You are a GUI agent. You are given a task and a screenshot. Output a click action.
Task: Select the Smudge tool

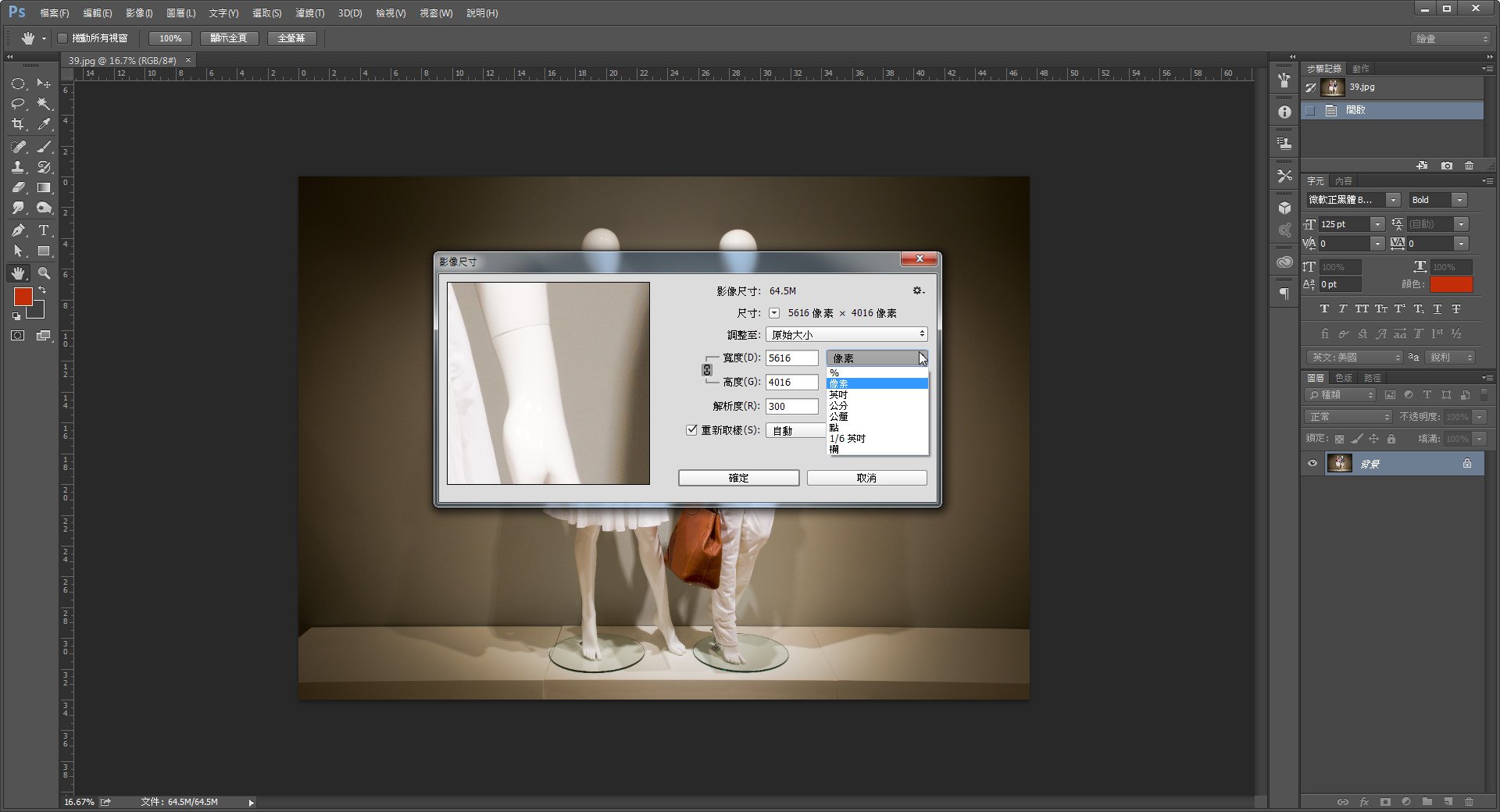(x=18, y=208)
